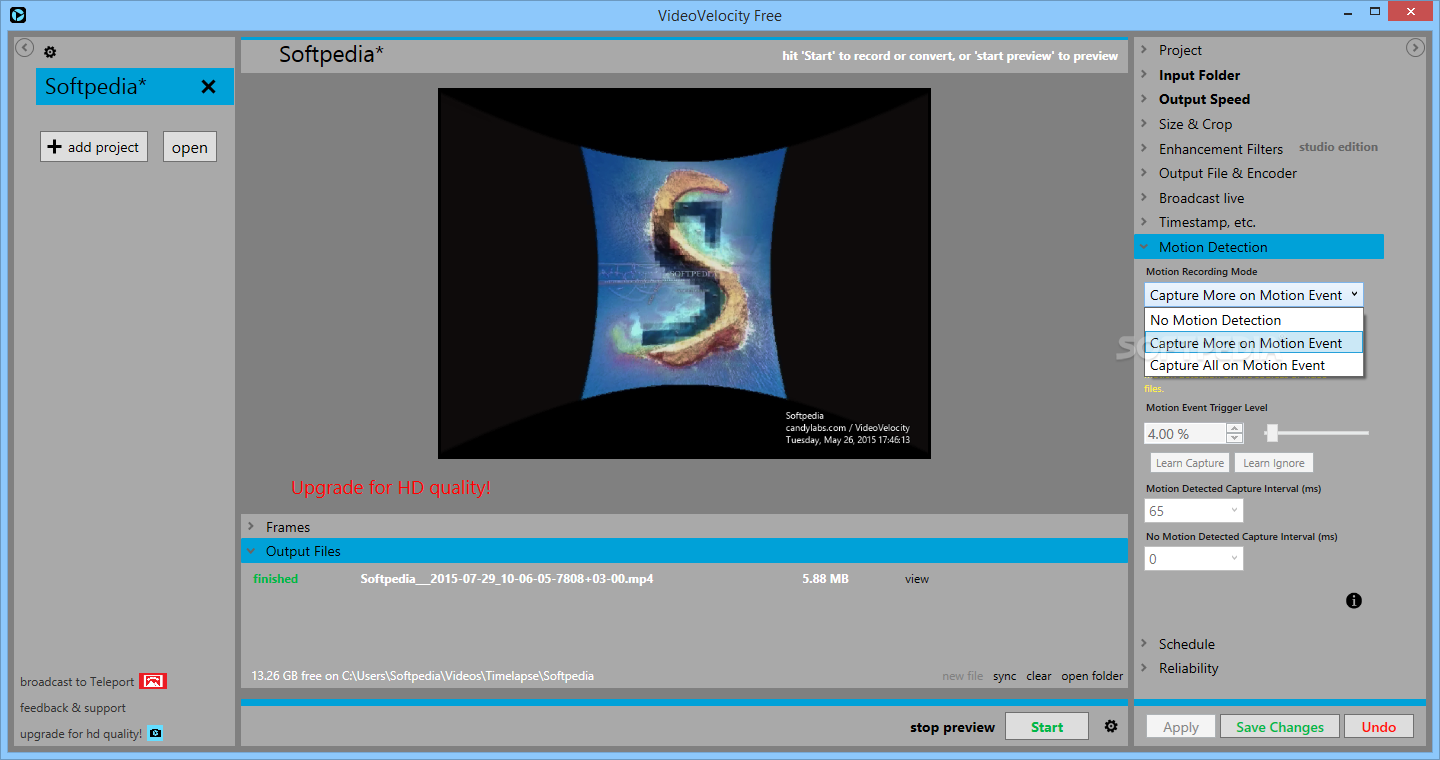Click the Learn Capture button
1440x760 pixels.
point(1190,463)
